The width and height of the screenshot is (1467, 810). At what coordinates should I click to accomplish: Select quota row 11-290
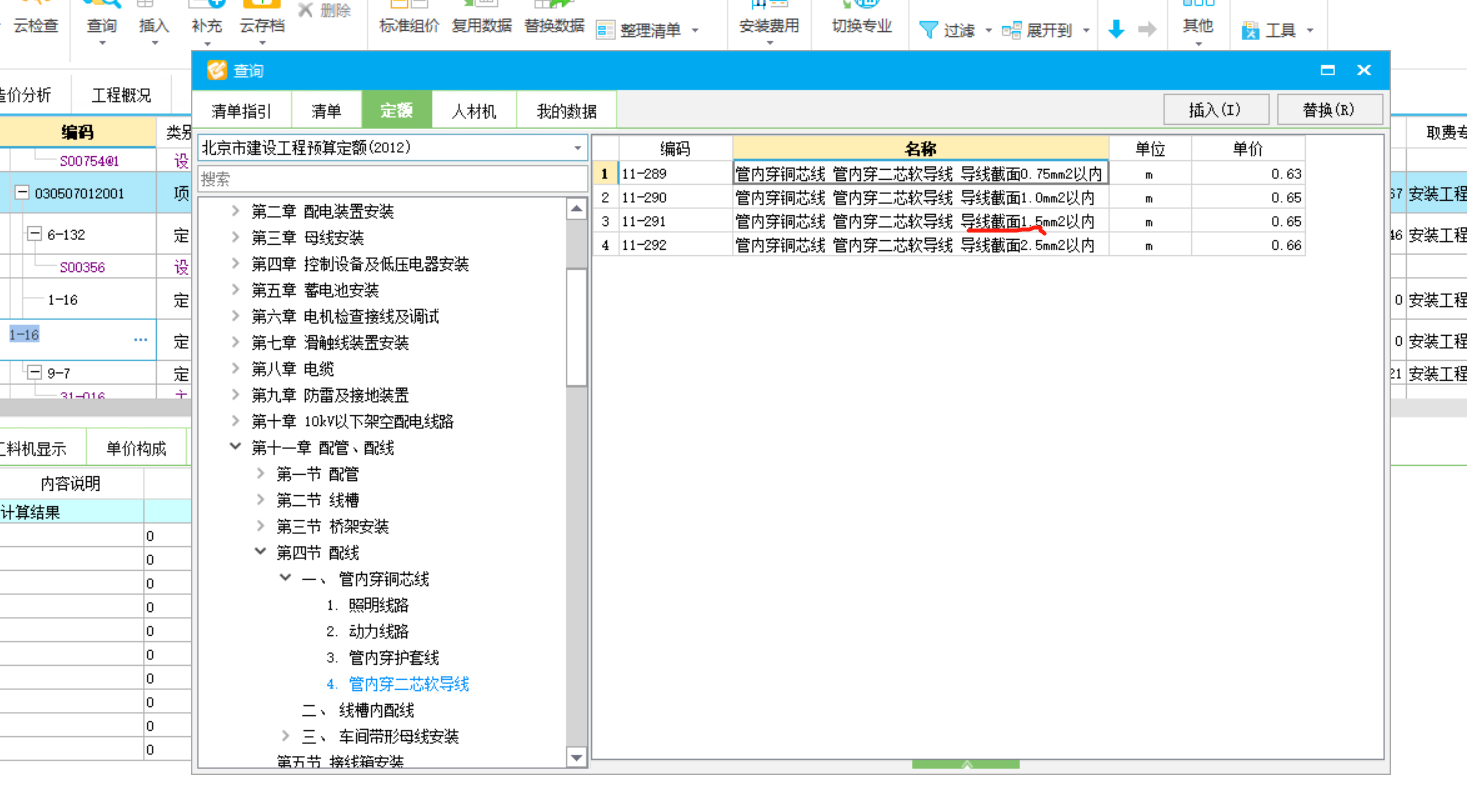(x=949, y=197)
